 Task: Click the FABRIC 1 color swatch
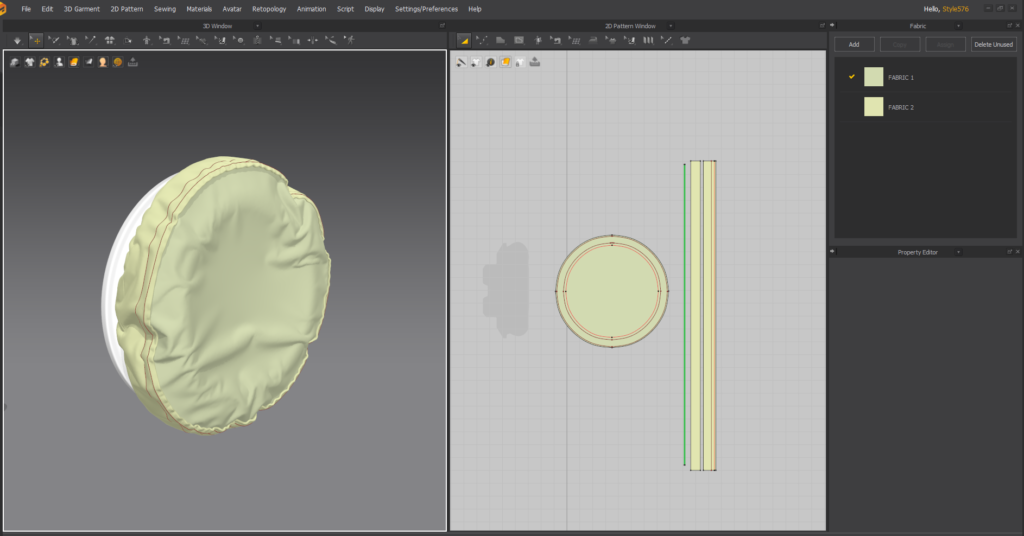coord(874,77)
